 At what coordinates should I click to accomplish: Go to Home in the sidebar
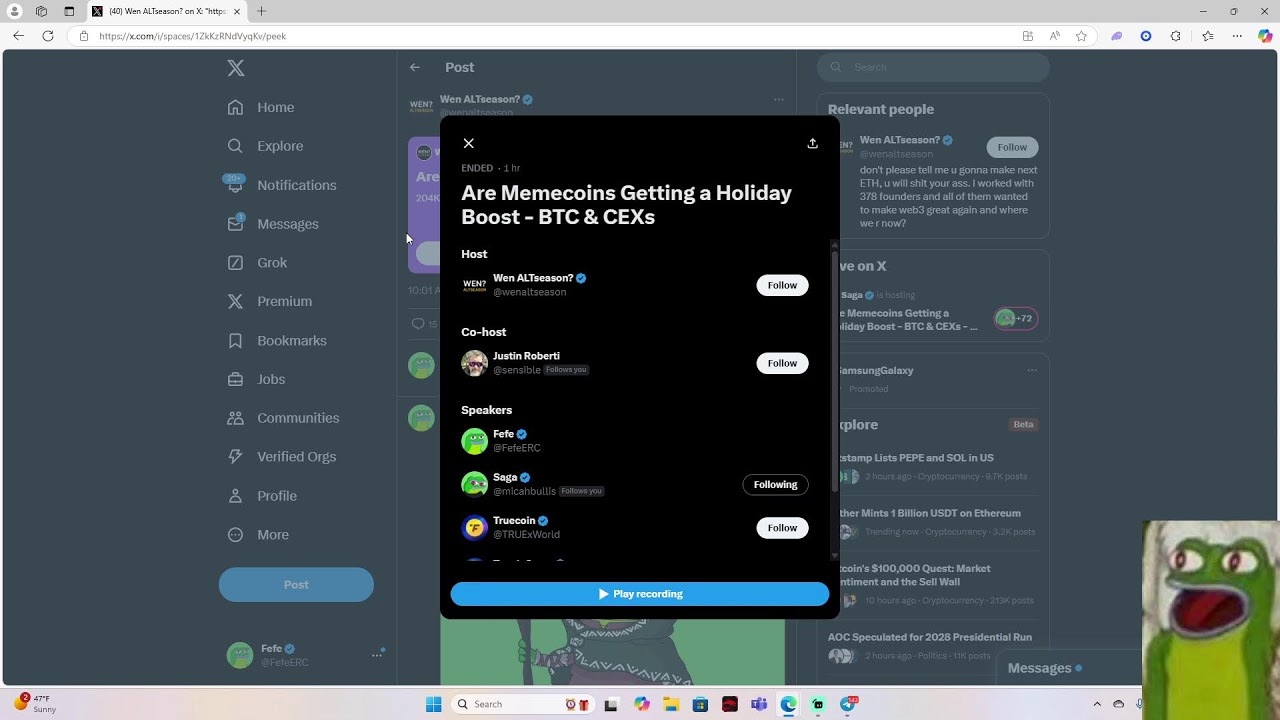click(261, 107)
